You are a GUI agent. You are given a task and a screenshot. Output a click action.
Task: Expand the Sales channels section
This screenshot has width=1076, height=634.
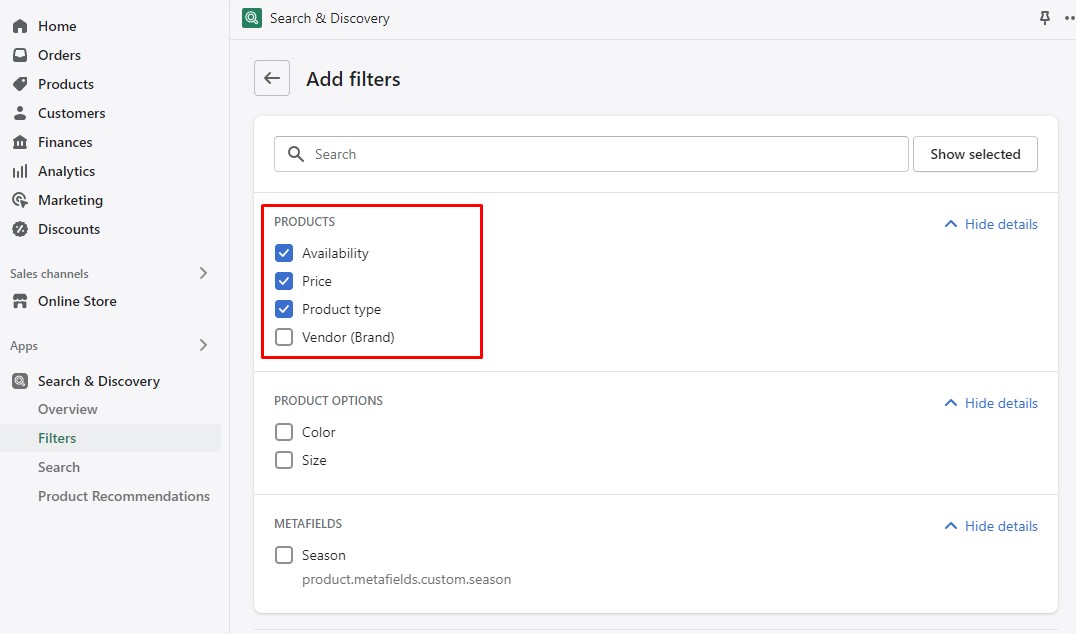click(x=203, y=272)
